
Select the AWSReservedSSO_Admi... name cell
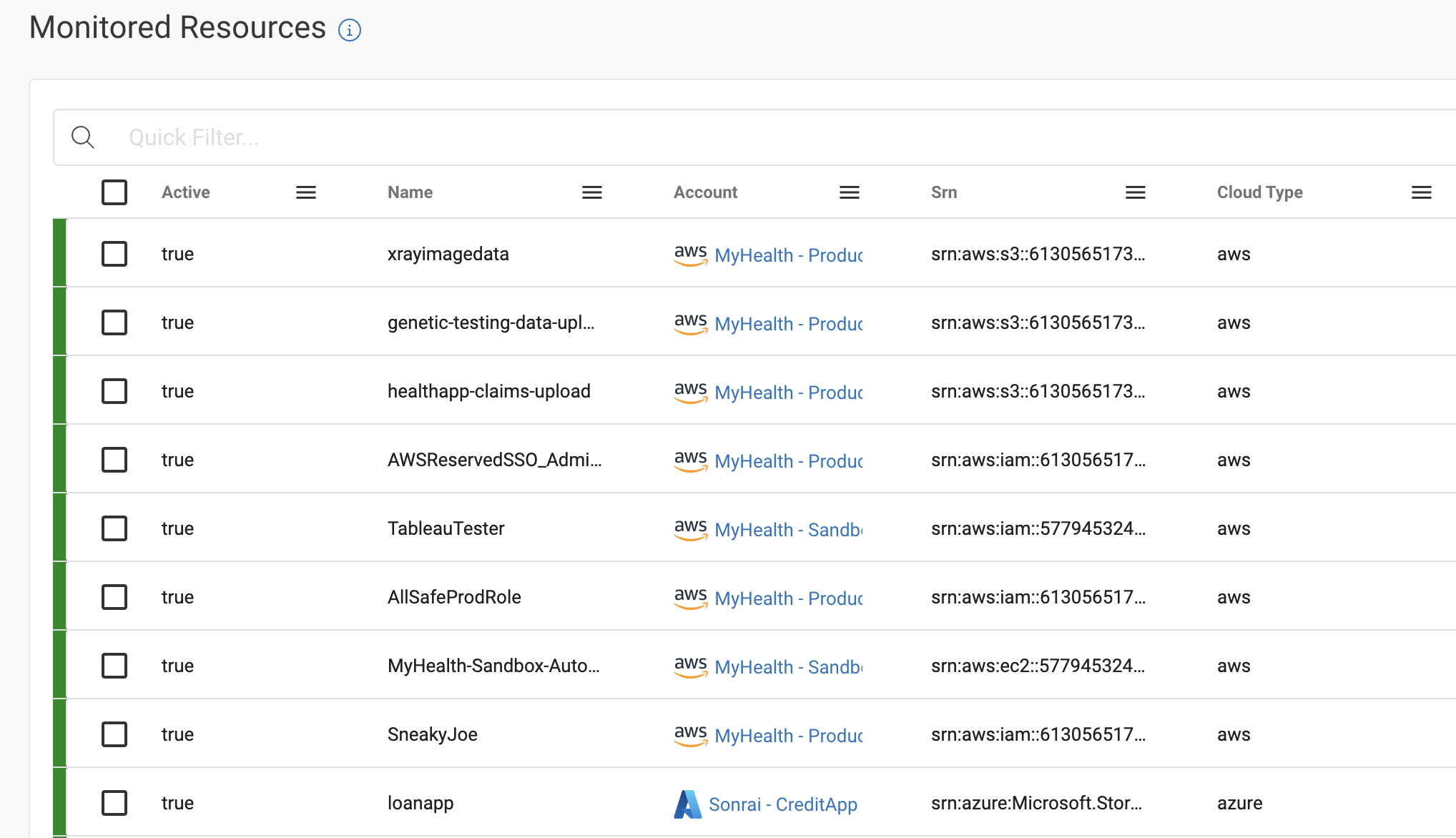coord(494,460)
